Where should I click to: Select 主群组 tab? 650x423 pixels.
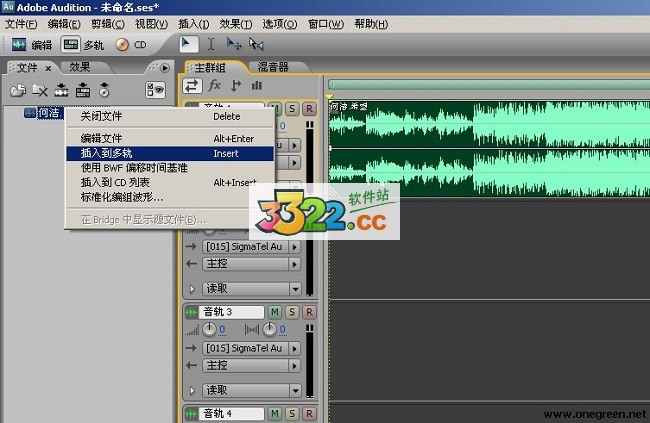(x=210, y=68)
